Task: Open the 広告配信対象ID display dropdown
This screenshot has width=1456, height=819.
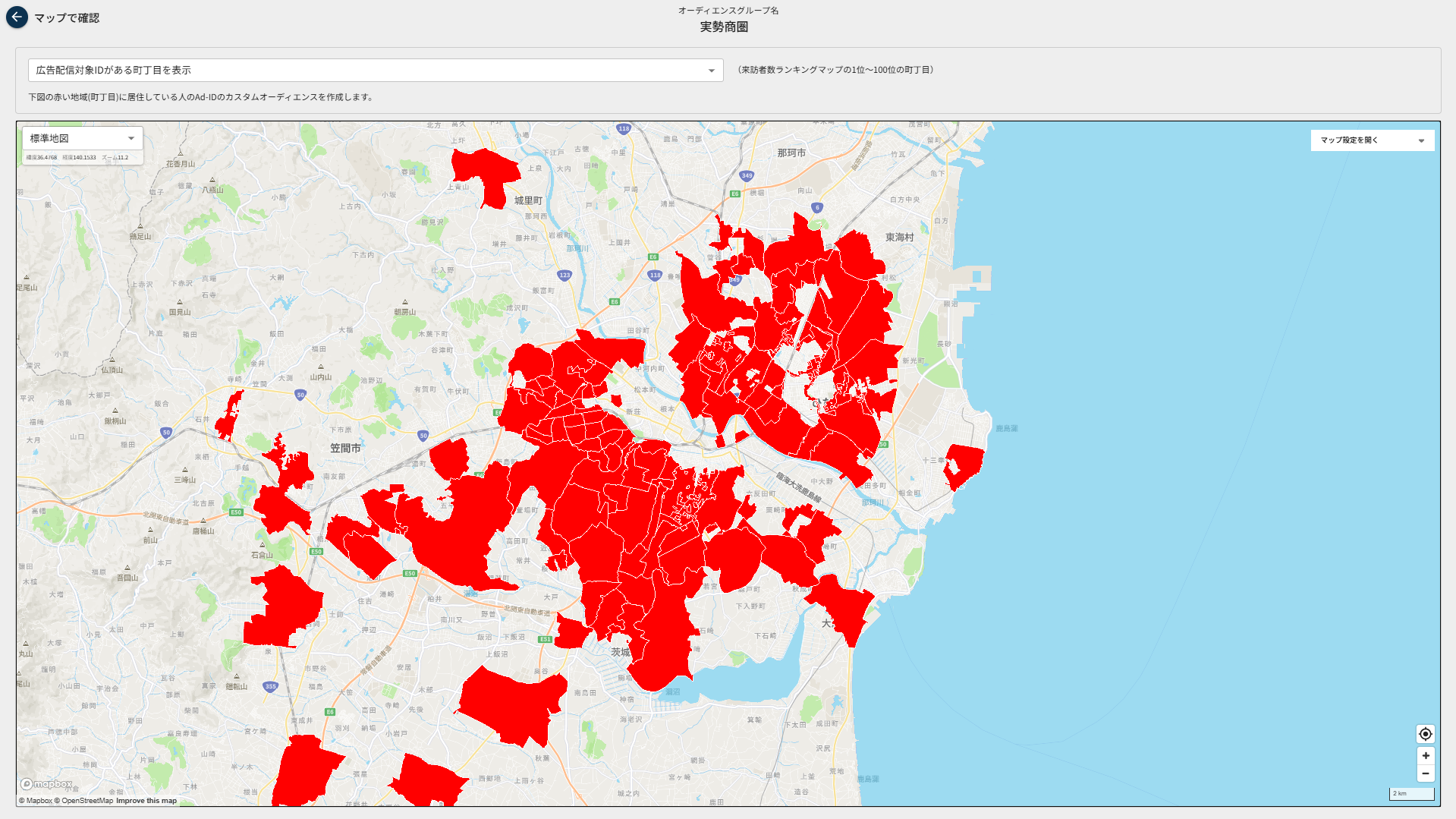Action: (x=376, y=70)
